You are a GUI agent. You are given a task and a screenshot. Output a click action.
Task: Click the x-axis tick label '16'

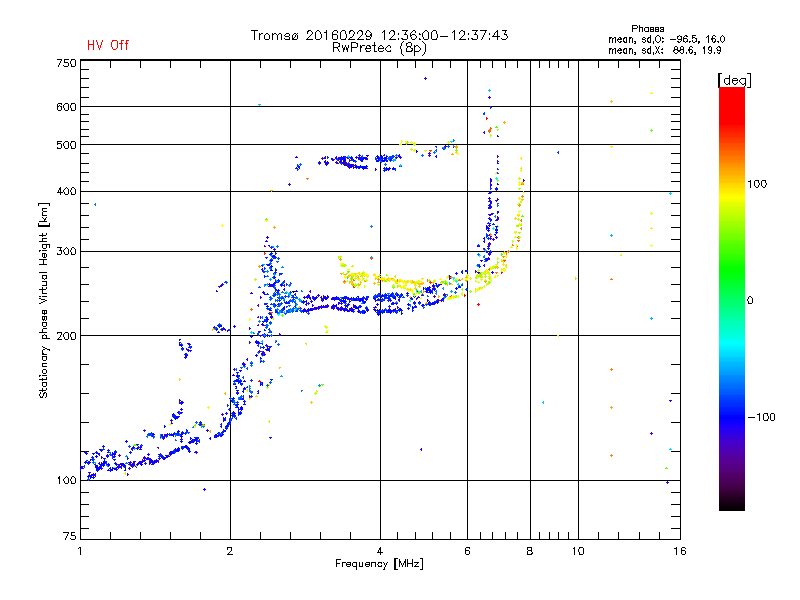680,551
